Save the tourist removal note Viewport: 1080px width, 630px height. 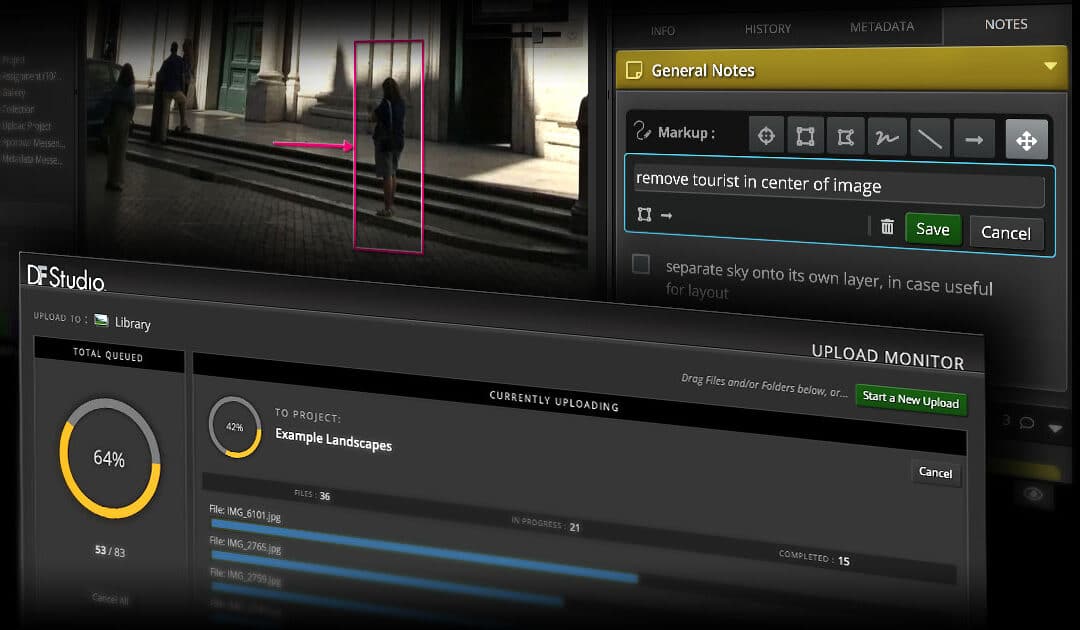click(x=933, y=229)
